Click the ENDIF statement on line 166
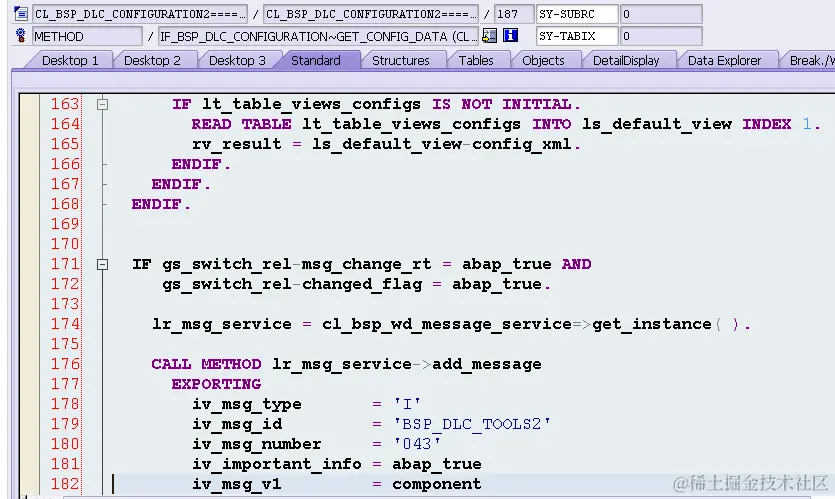The height and width of the screenshot is (499, 835). 201,165
